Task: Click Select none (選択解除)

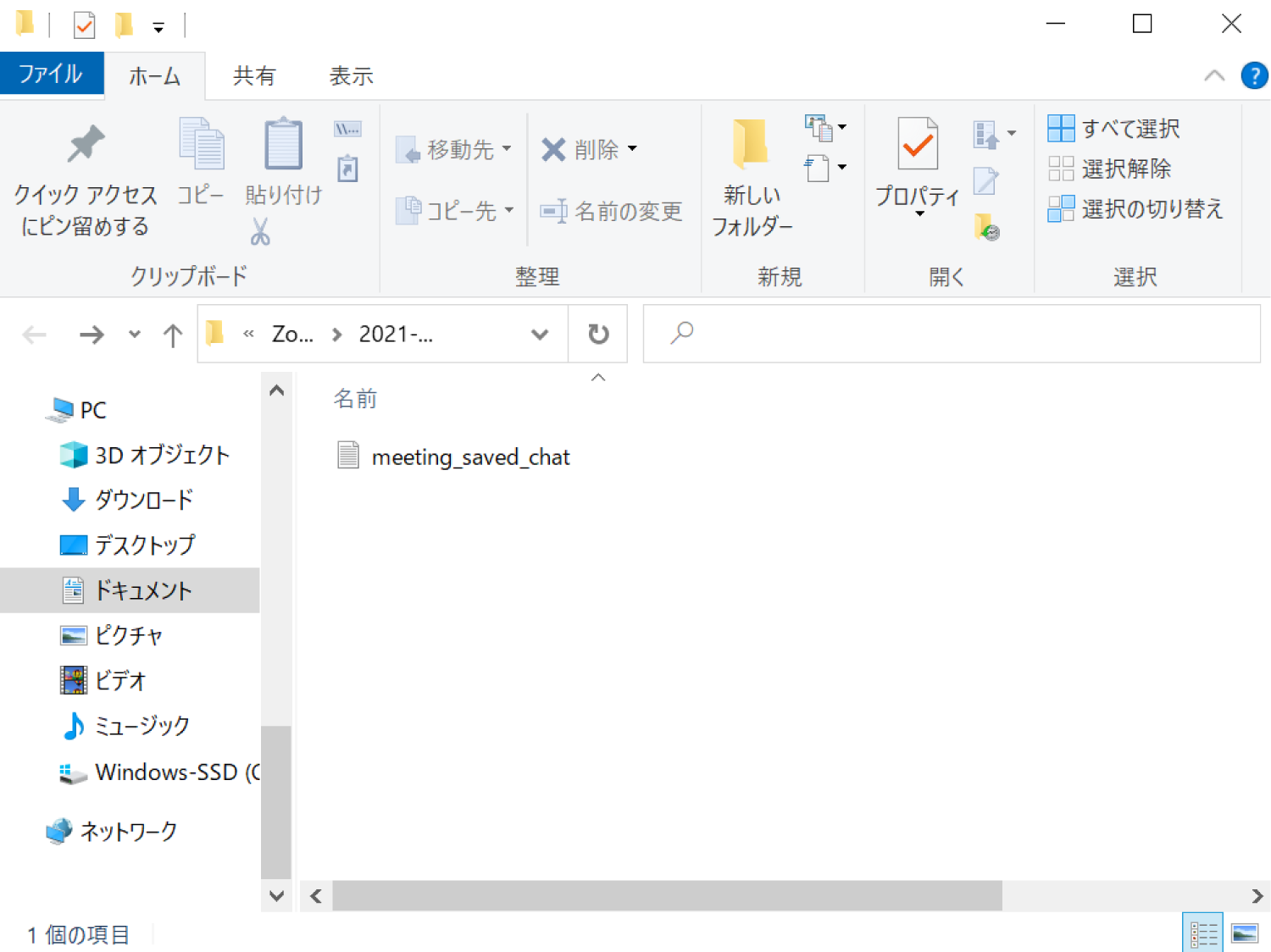Action: [1109, 169]
